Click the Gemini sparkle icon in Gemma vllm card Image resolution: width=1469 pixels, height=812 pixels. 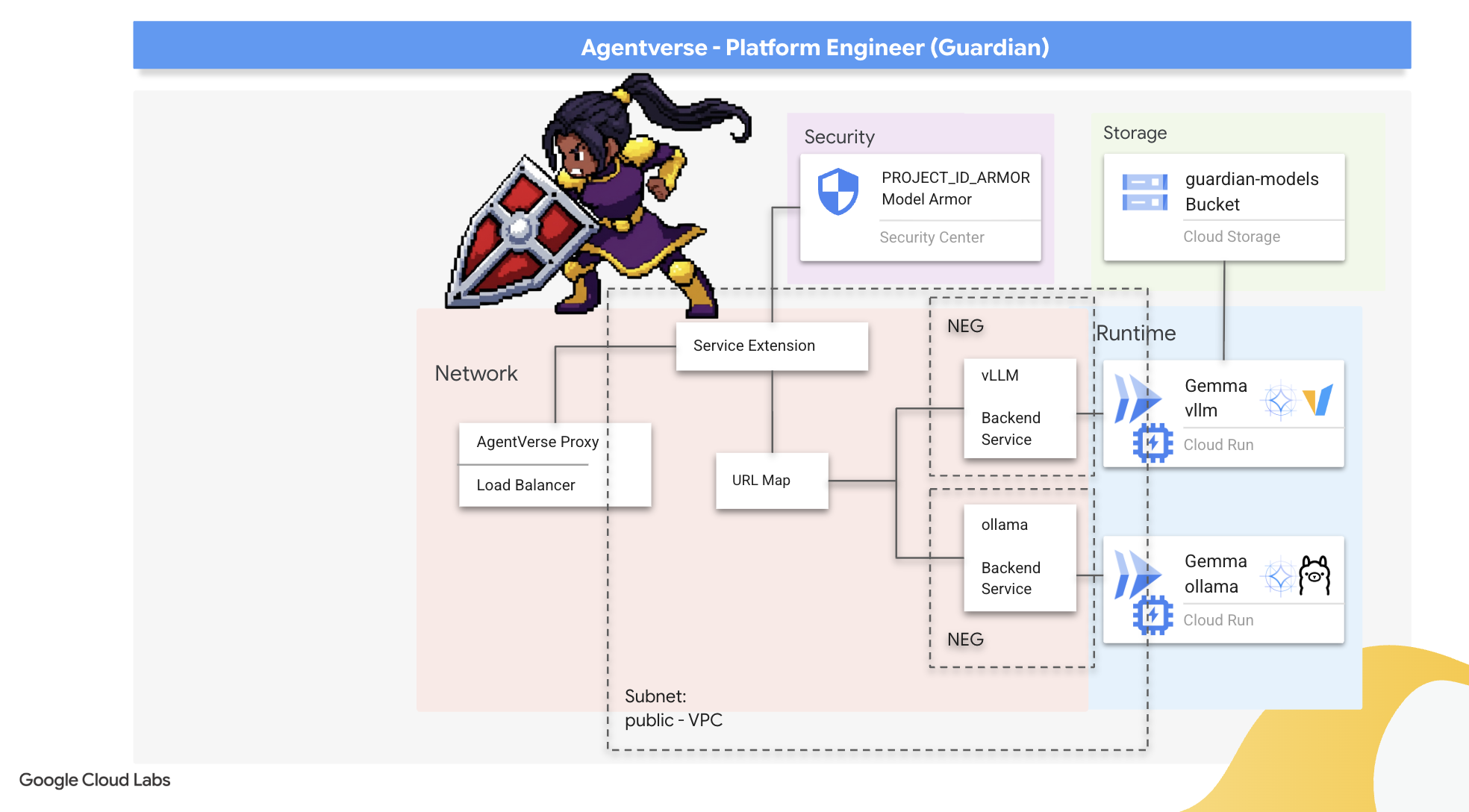[x=1279, y=402]
